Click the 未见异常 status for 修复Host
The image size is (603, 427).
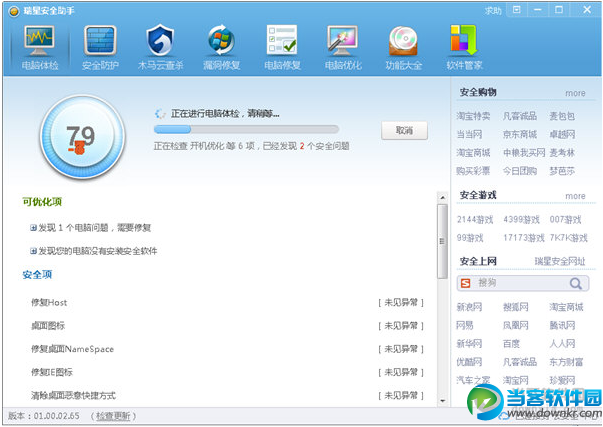tap(401, 303)
